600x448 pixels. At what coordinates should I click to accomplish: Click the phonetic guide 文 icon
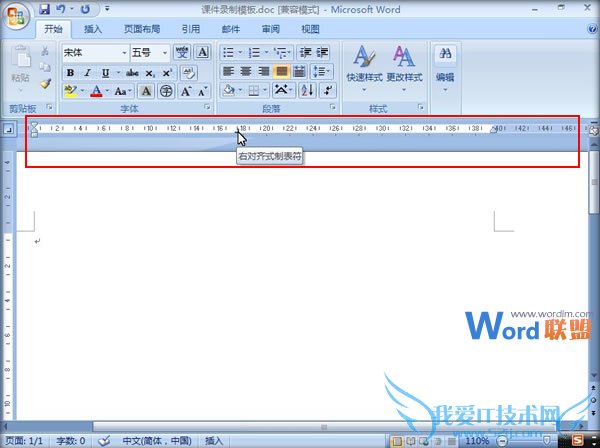[x=182, y=52]
